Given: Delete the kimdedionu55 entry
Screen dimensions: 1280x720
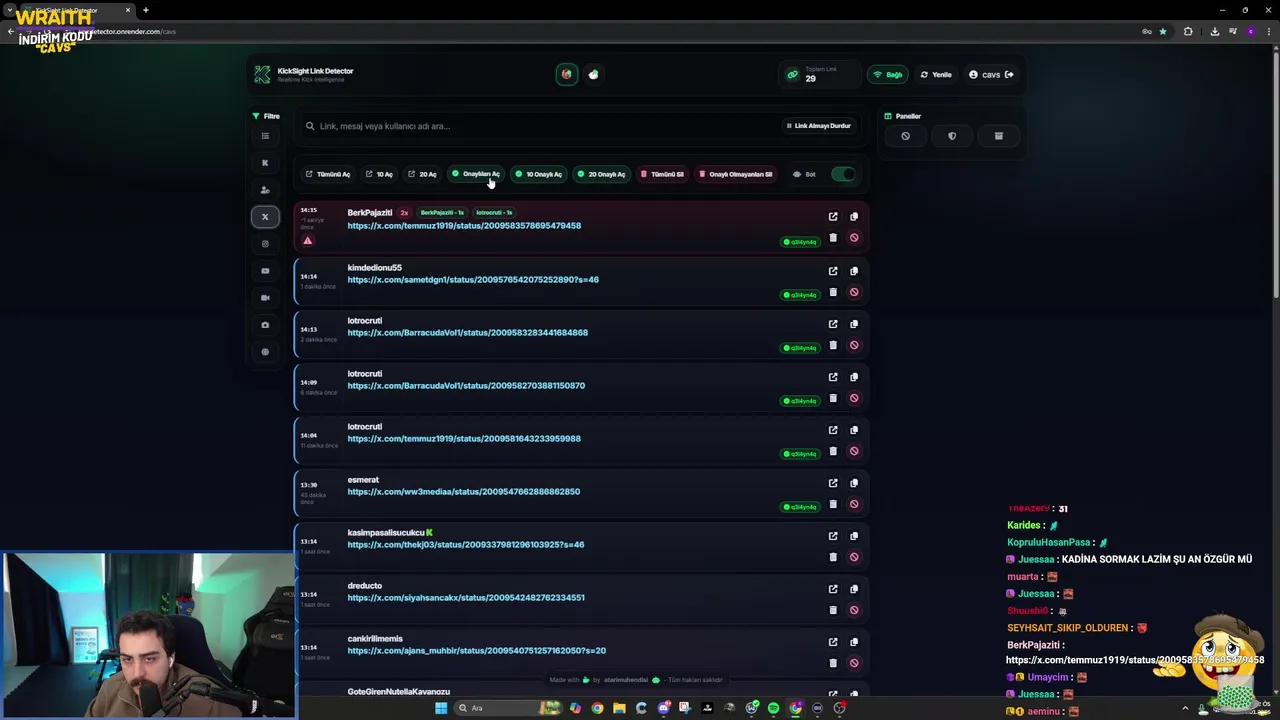Looking at the screenshot, I should [x=833, y=292].
